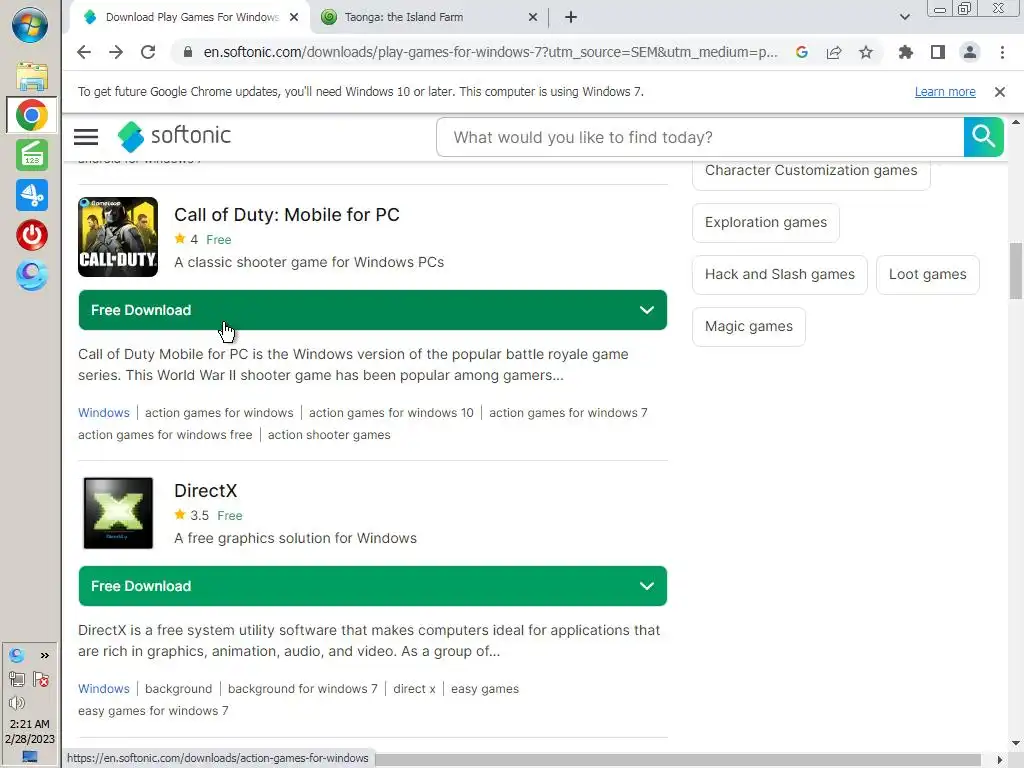Expand Call of Duty Free Download chevron

click(x=647, y=310)
